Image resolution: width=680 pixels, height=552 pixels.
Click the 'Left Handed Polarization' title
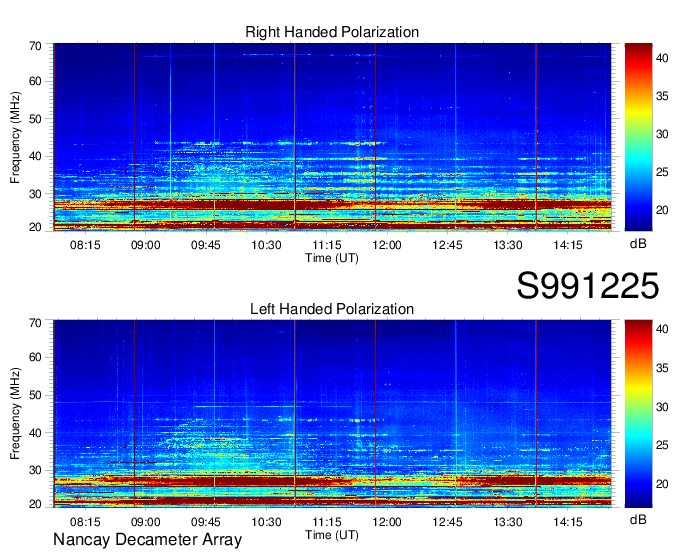332,309
